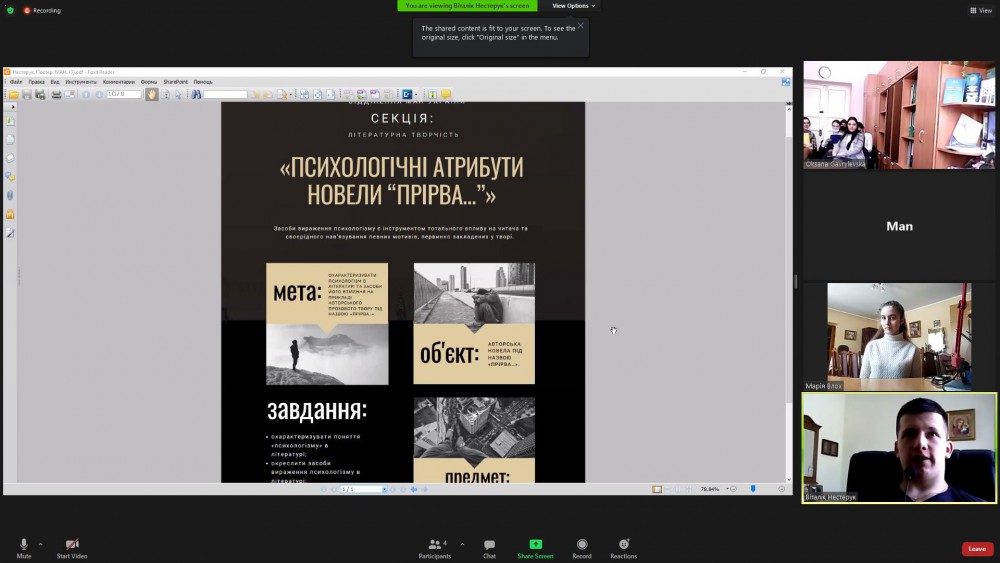Open the Правка menu in Foxit Reader
The width and height of the screenshot is (1000, 563).
coord(36,82)
